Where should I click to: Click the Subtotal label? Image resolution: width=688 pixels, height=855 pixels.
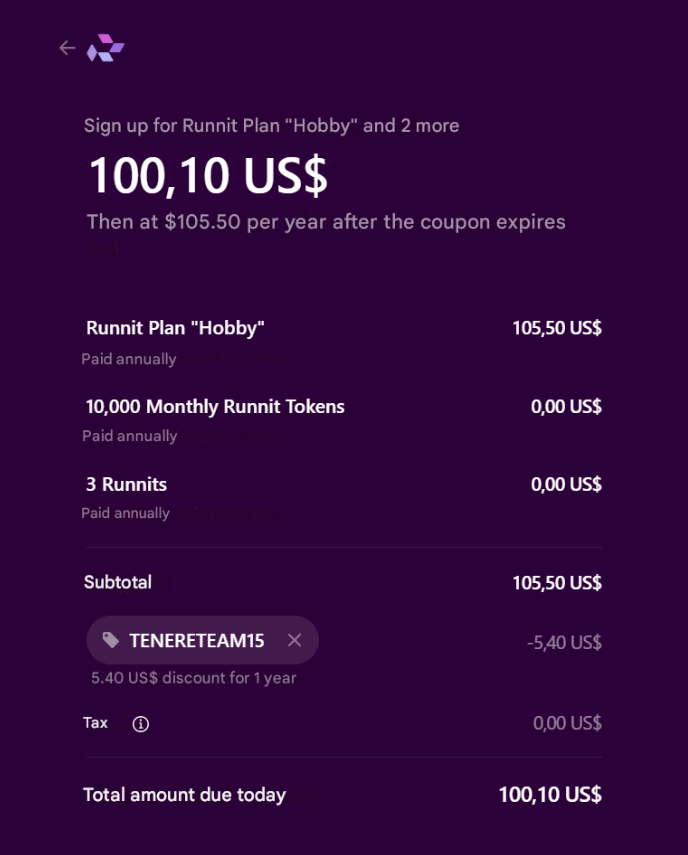(118, 582)
